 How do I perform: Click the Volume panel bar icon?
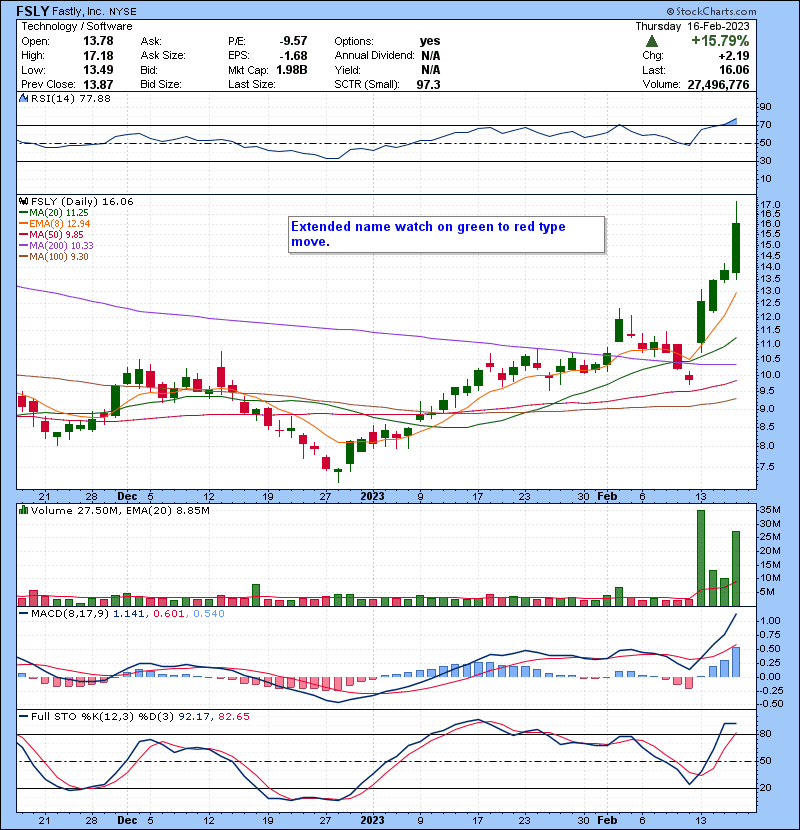[x=23, y=510]
